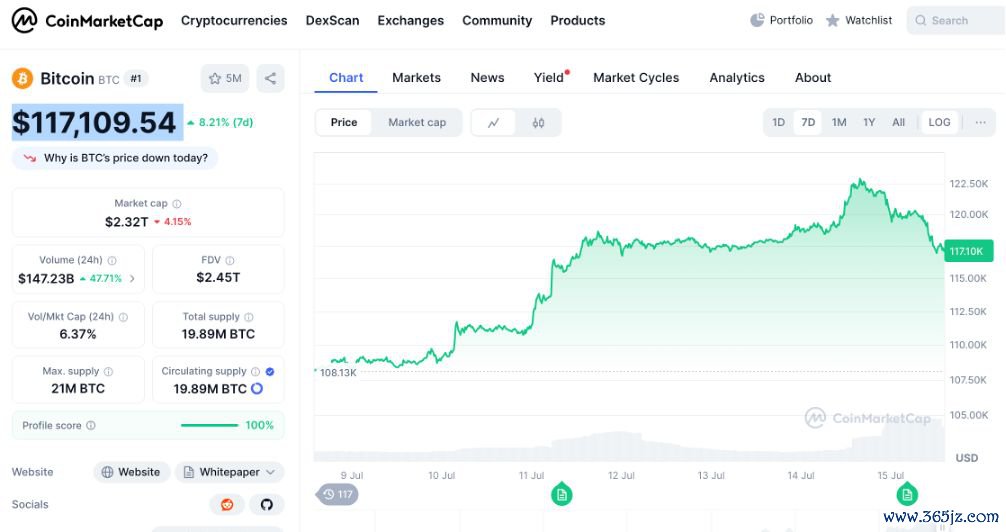This screenshot has height=532, width=1006.
Task: Click Volume (24h) info icon
Action: pos(112,261)
